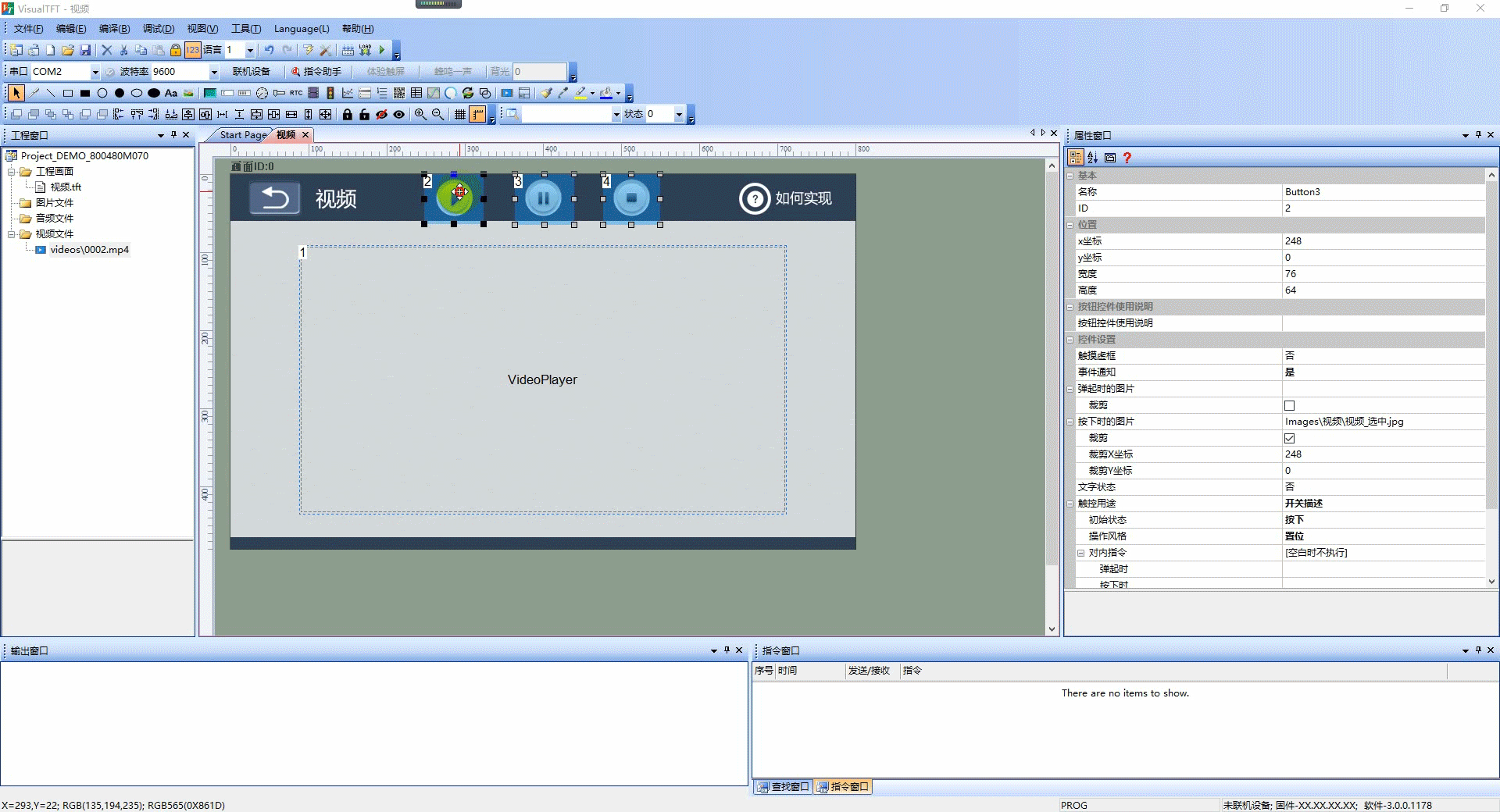Toggle the ruler guide button
The width and height of the screenshot is (1500, 812).
click(477, 114)
